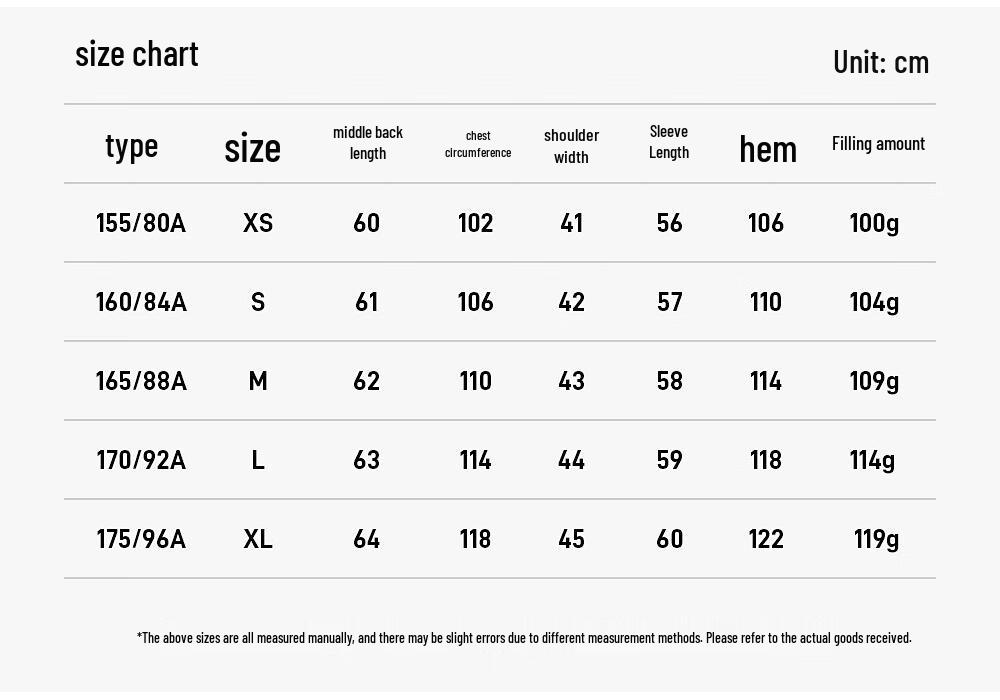Select the 'shoulder width' column header

coord(571,146)
